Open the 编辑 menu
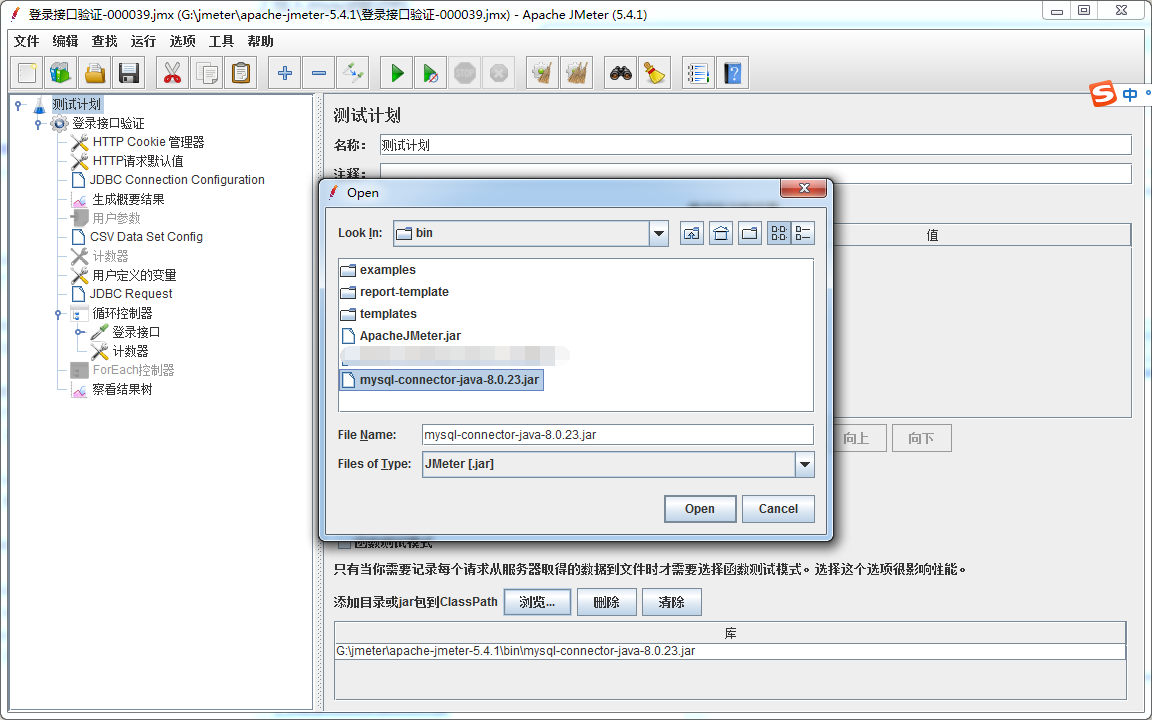 pos(65,41)
